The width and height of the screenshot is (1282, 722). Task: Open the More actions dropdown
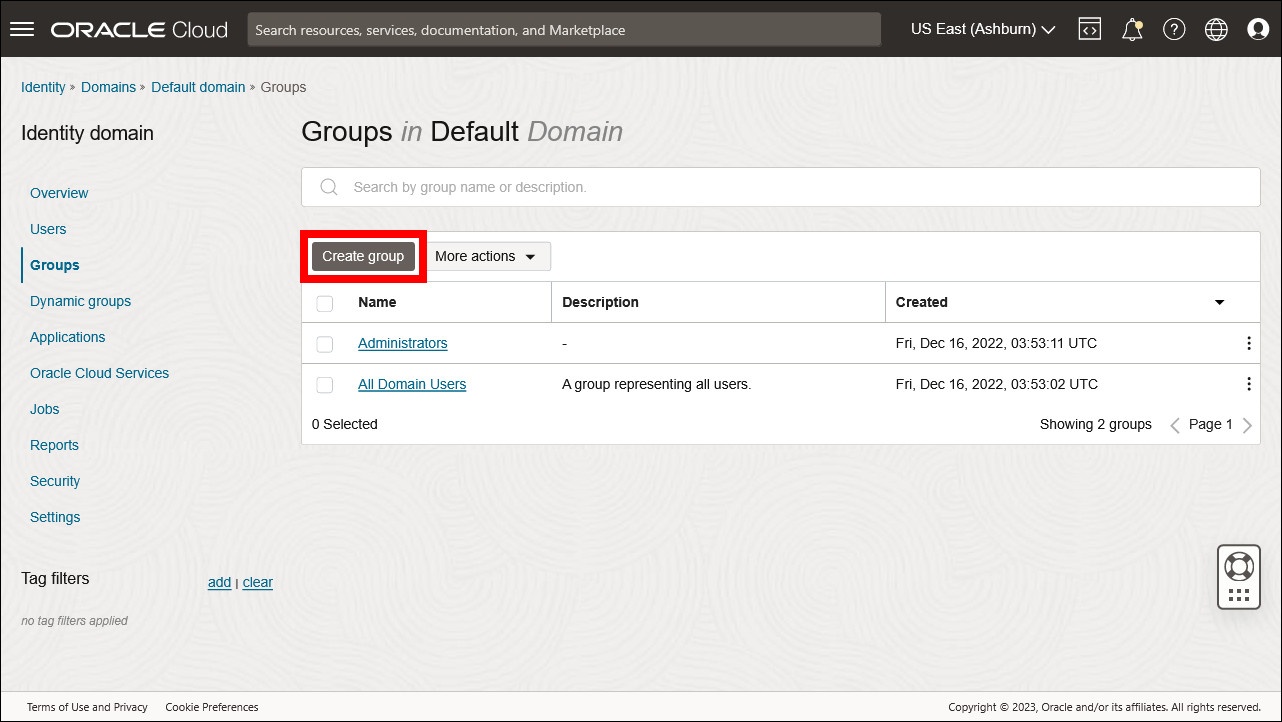tap(487, 256)
